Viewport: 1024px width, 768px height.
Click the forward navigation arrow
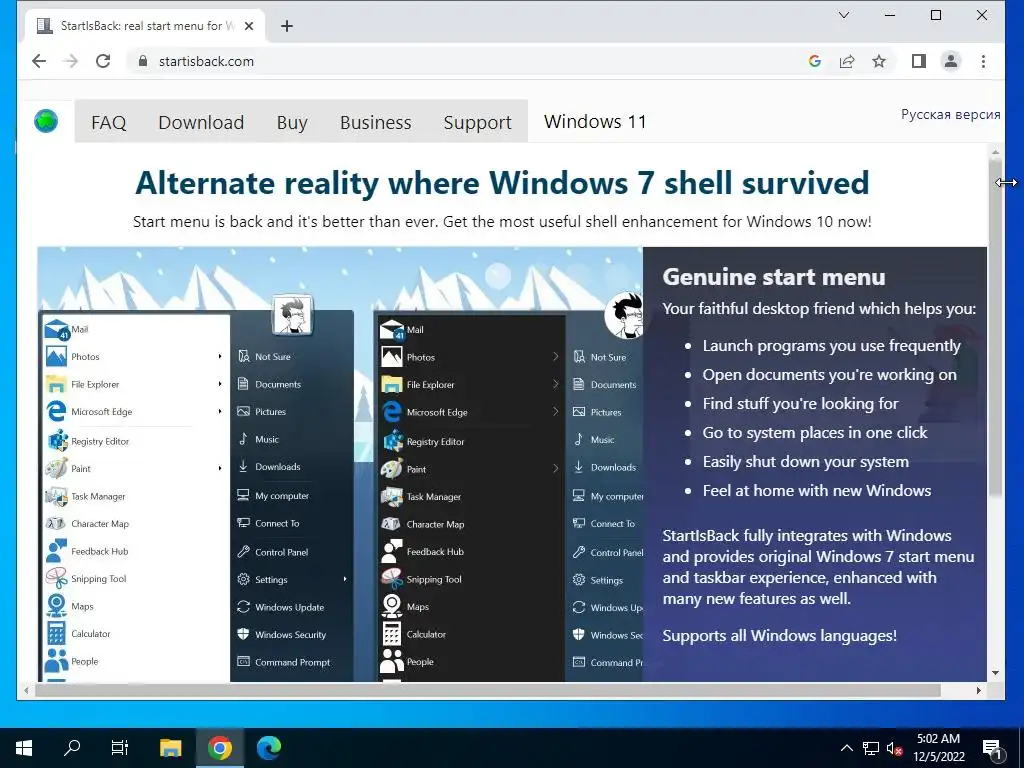[71, 61]
